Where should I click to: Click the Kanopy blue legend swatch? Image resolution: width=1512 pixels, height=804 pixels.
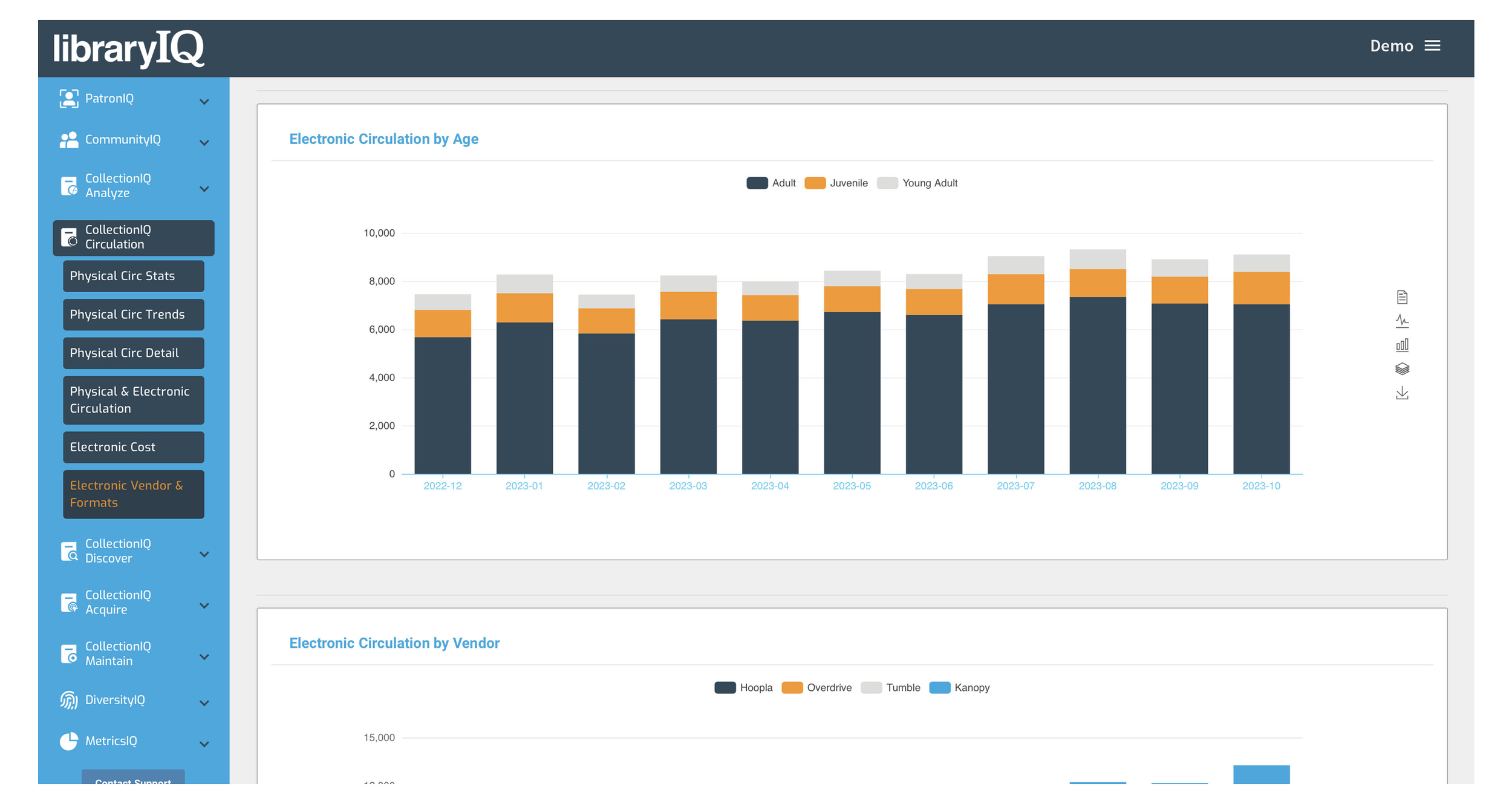pos(939,688)
